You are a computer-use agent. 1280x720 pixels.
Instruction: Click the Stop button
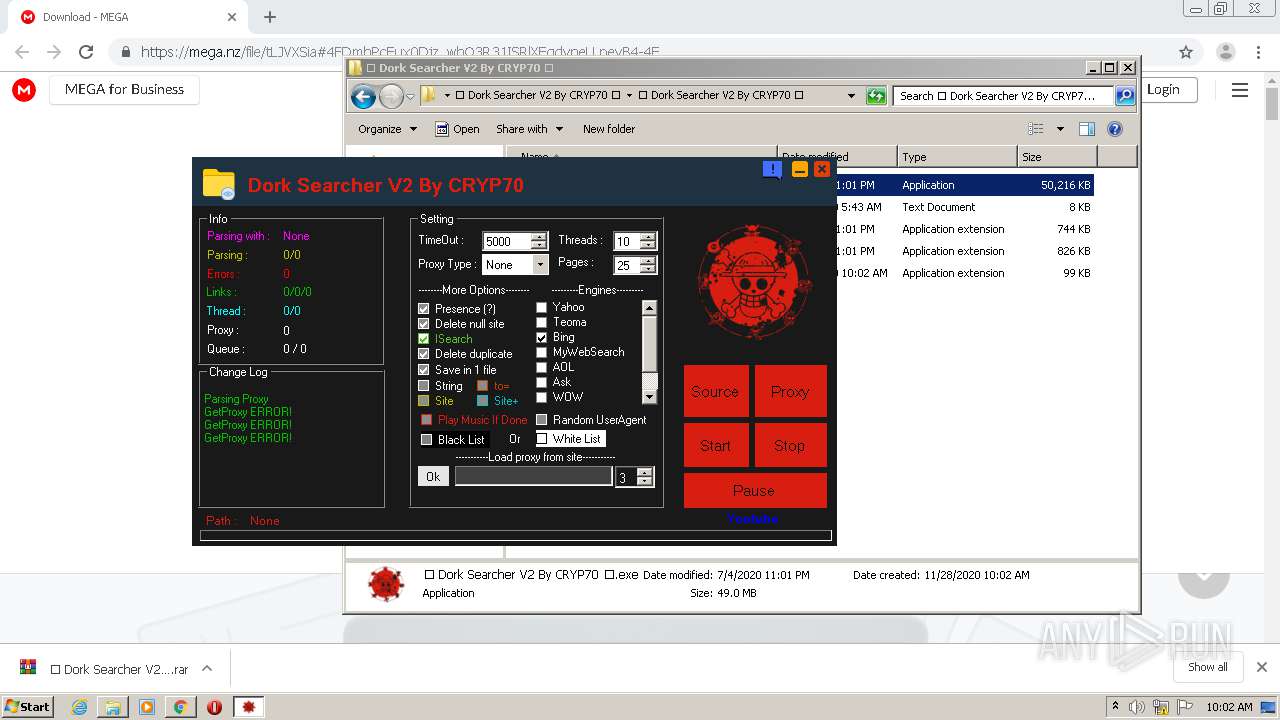(790, 445)
